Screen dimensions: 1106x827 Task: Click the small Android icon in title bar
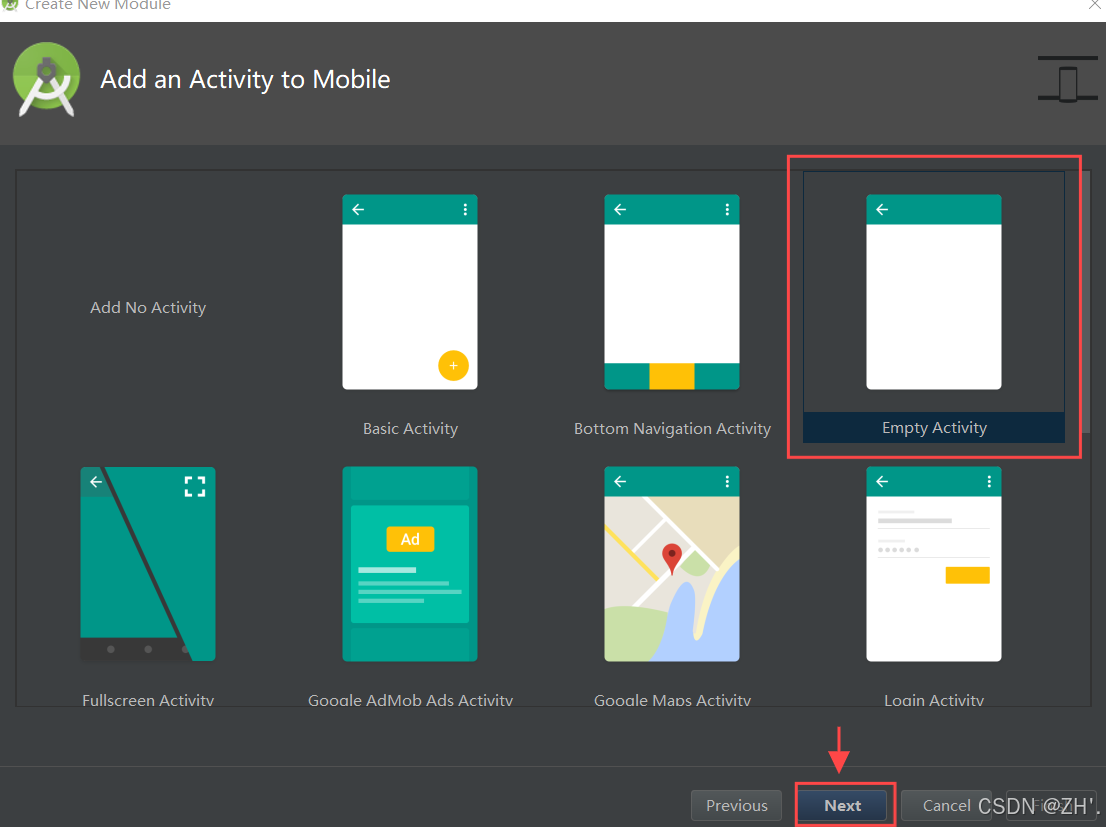point(10,4)
